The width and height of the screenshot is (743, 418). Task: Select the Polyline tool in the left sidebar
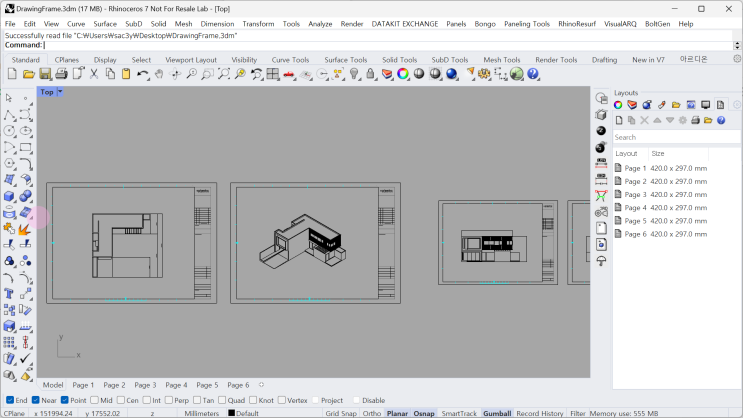pyautogui.click(x=9, y=115)
